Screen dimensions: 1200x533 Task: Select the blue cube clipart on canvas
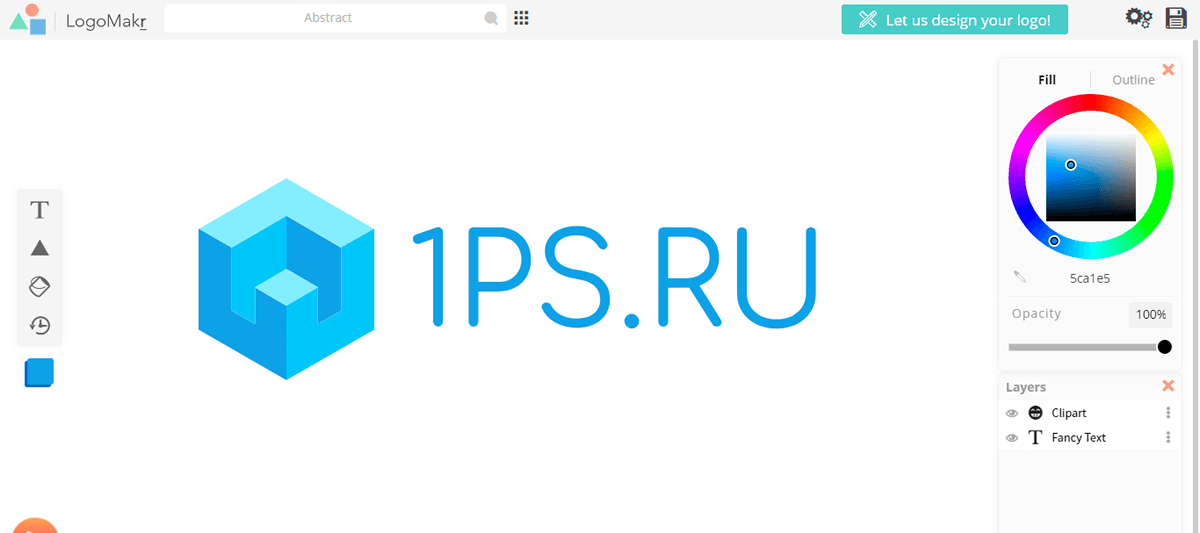286,279
